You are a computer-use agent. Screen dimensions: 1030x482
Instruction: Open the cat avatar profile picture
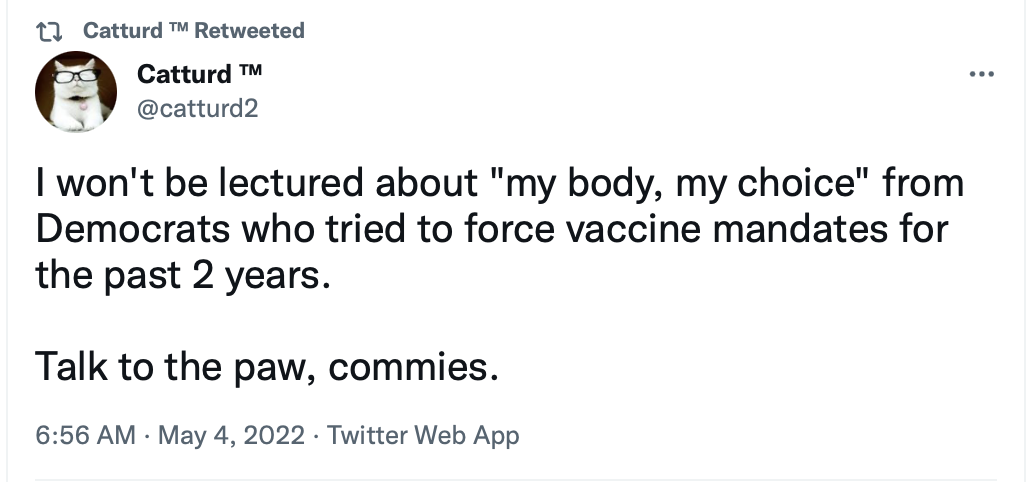click(x=76, y=91)
